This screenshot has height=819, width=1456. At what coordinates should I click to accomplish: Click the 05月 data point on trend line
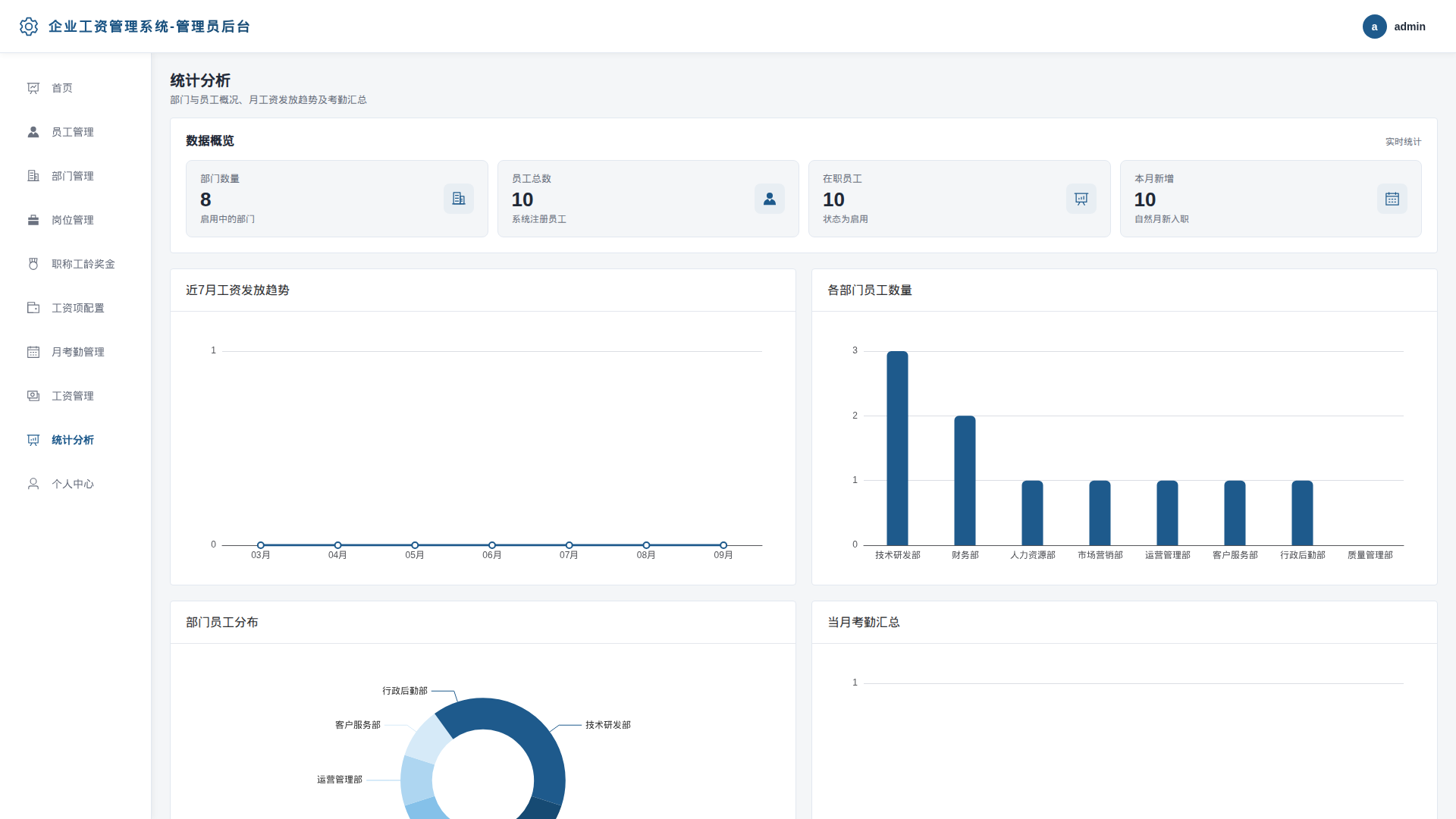415,545
